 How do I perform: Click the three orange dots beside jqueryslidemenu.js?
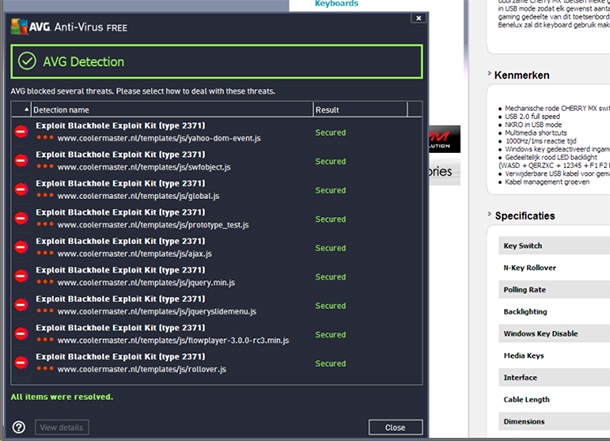[45, 310]
